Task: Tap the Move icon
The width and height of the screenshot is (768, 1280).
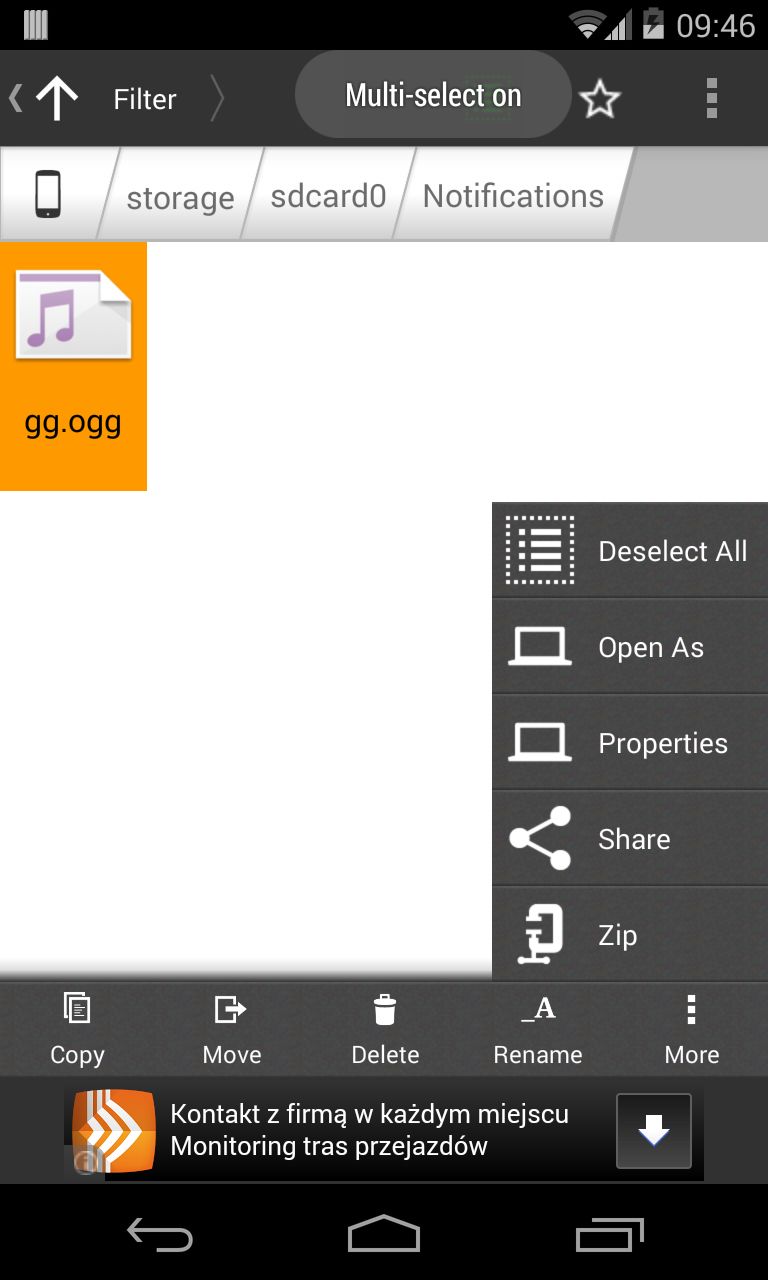Action: tap(231, 1010)
